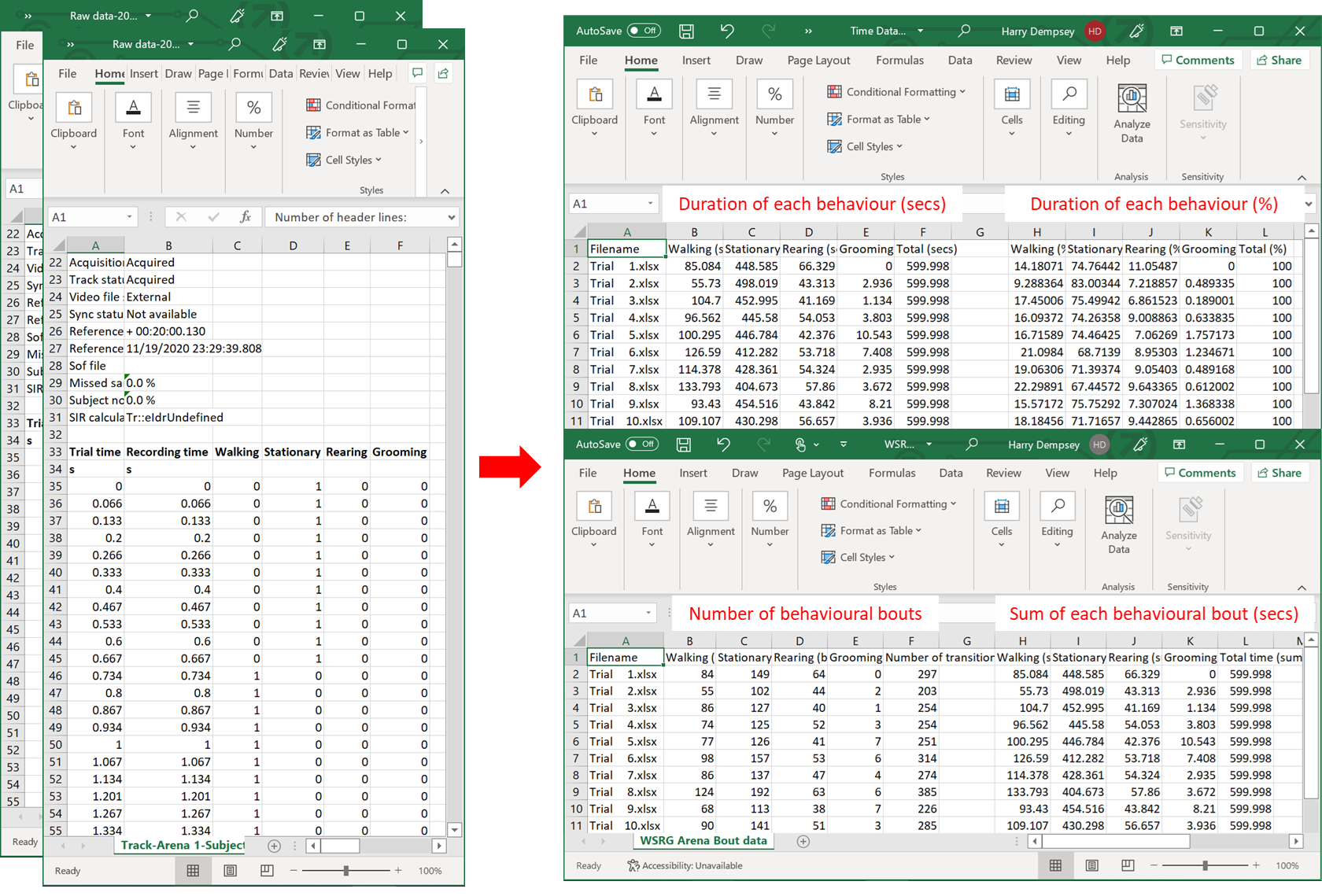Save the WSR workbook
Image resolution: width=1322 pixels, height=896 pixels.
point(684,444)
